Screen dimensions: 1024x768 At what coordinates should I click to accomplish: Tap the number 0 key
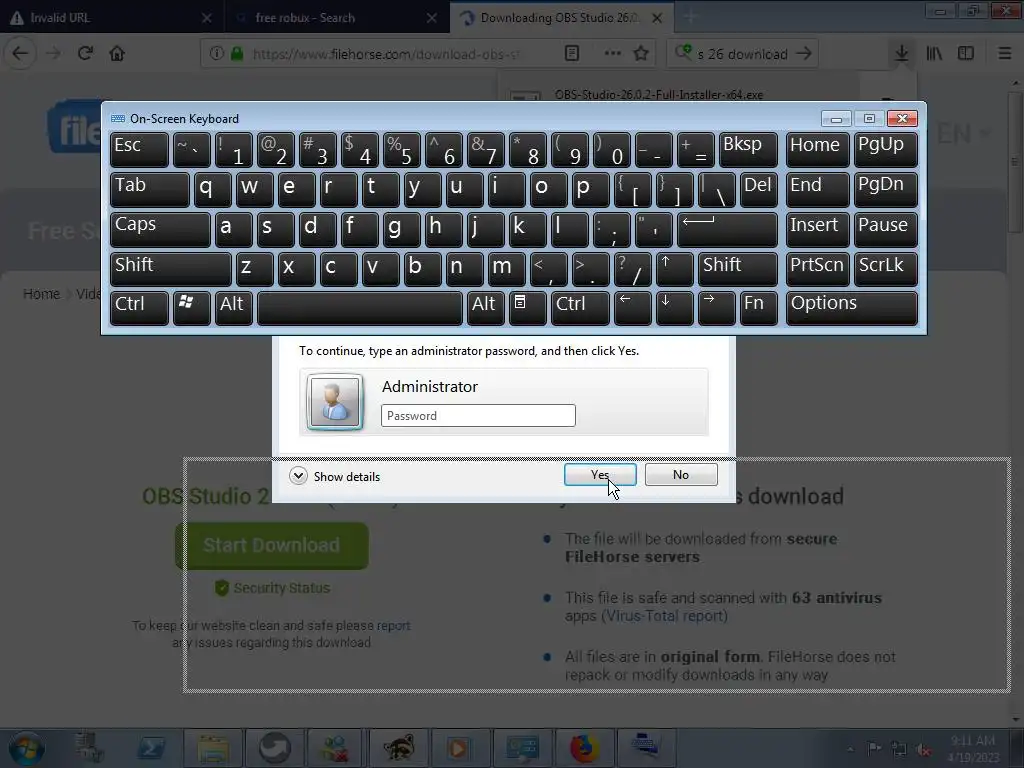611,150
